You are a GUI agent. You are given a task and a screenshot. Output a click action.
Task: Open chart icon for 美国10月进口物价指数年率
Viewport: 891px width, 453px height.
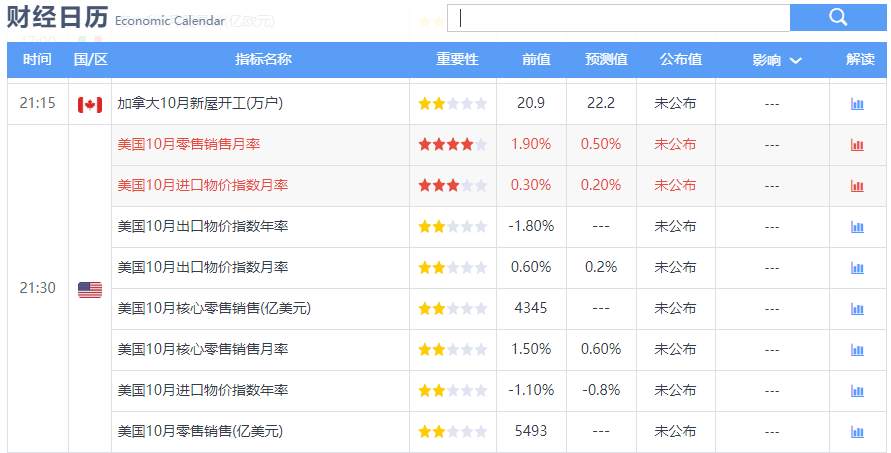click(x=857, y=390)
